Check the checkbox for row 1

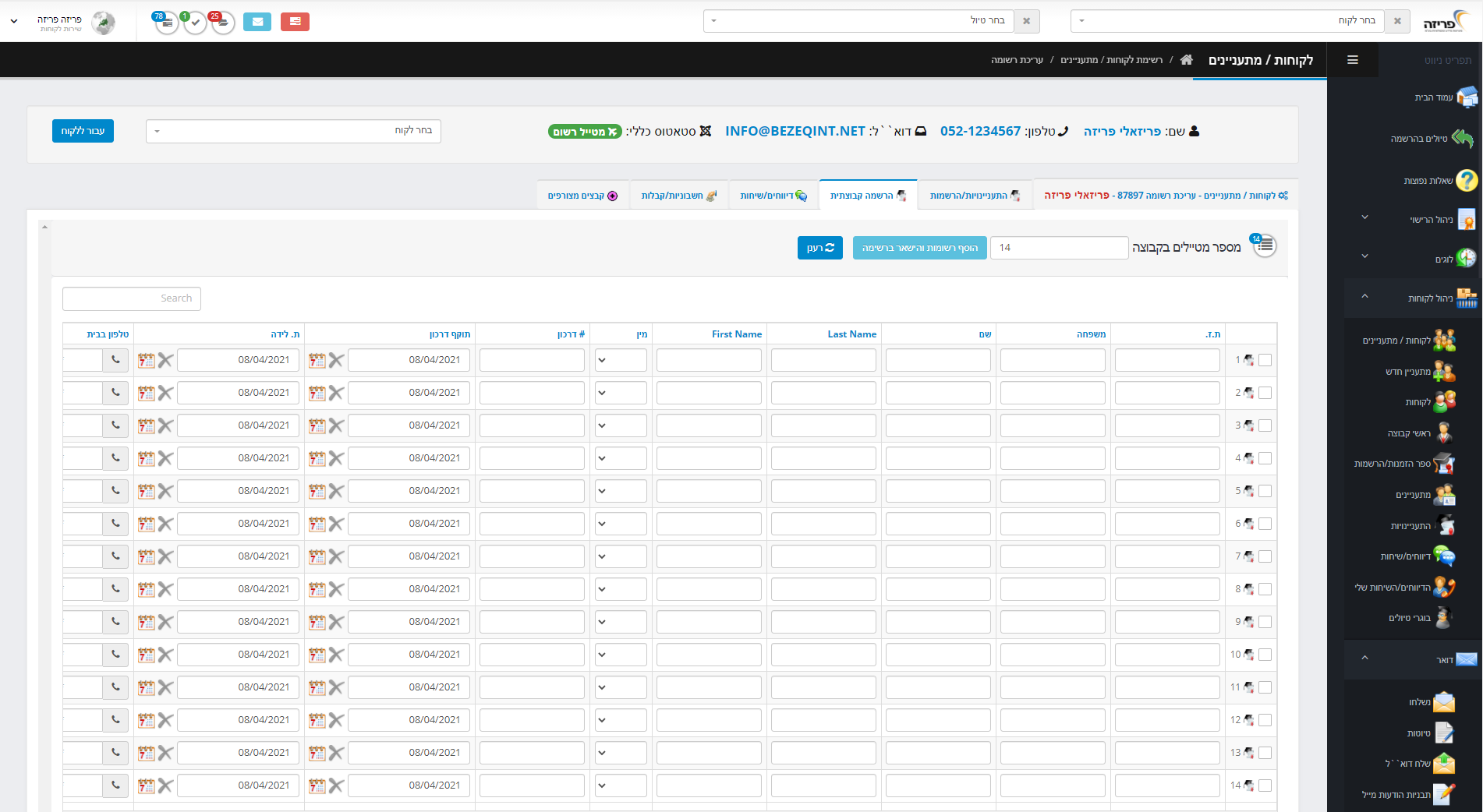pos(1265,360)
